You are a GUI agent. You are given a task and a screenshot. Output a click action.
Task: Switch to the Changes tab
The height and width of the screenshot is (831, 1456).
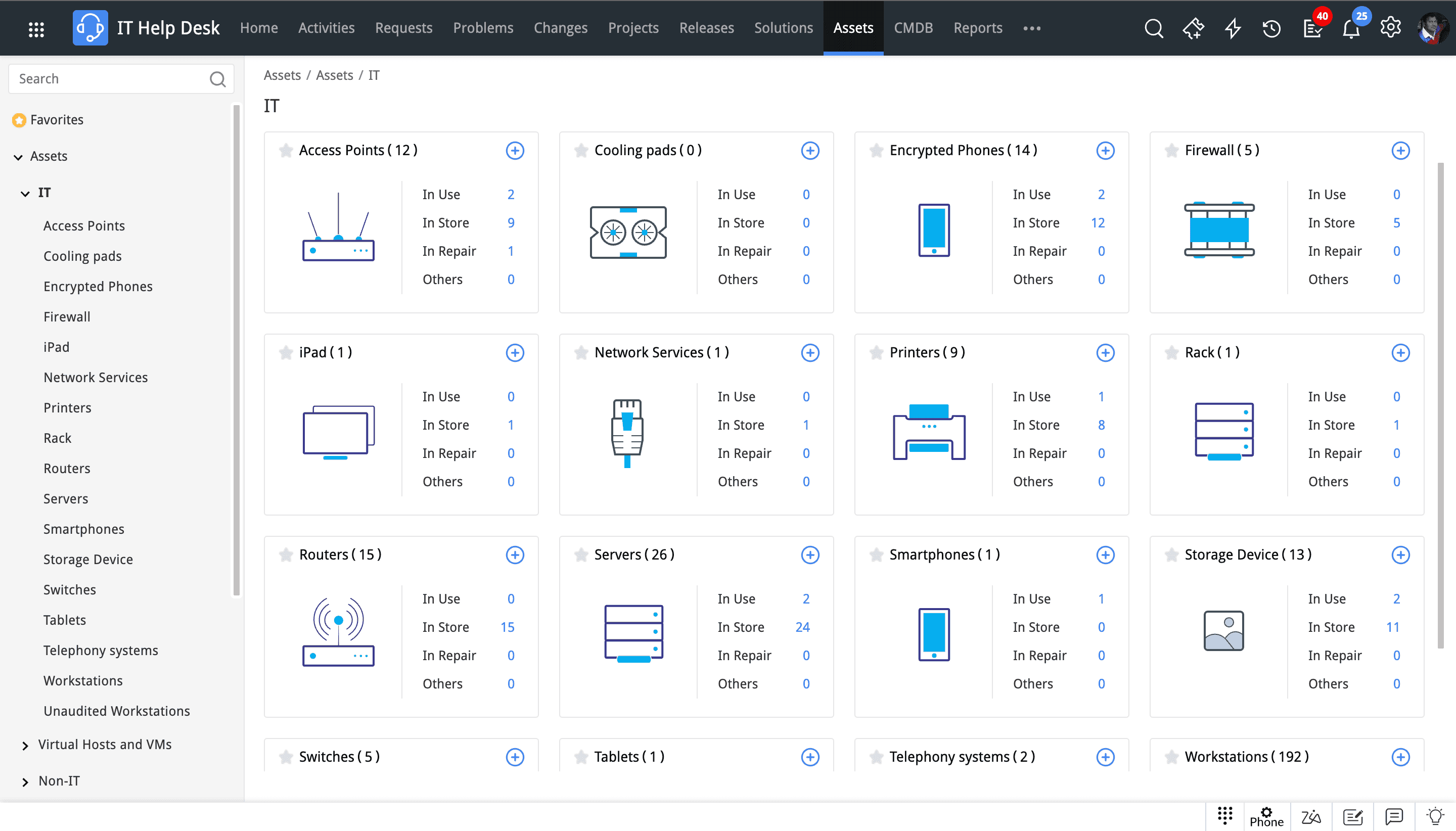pos(561,28)
